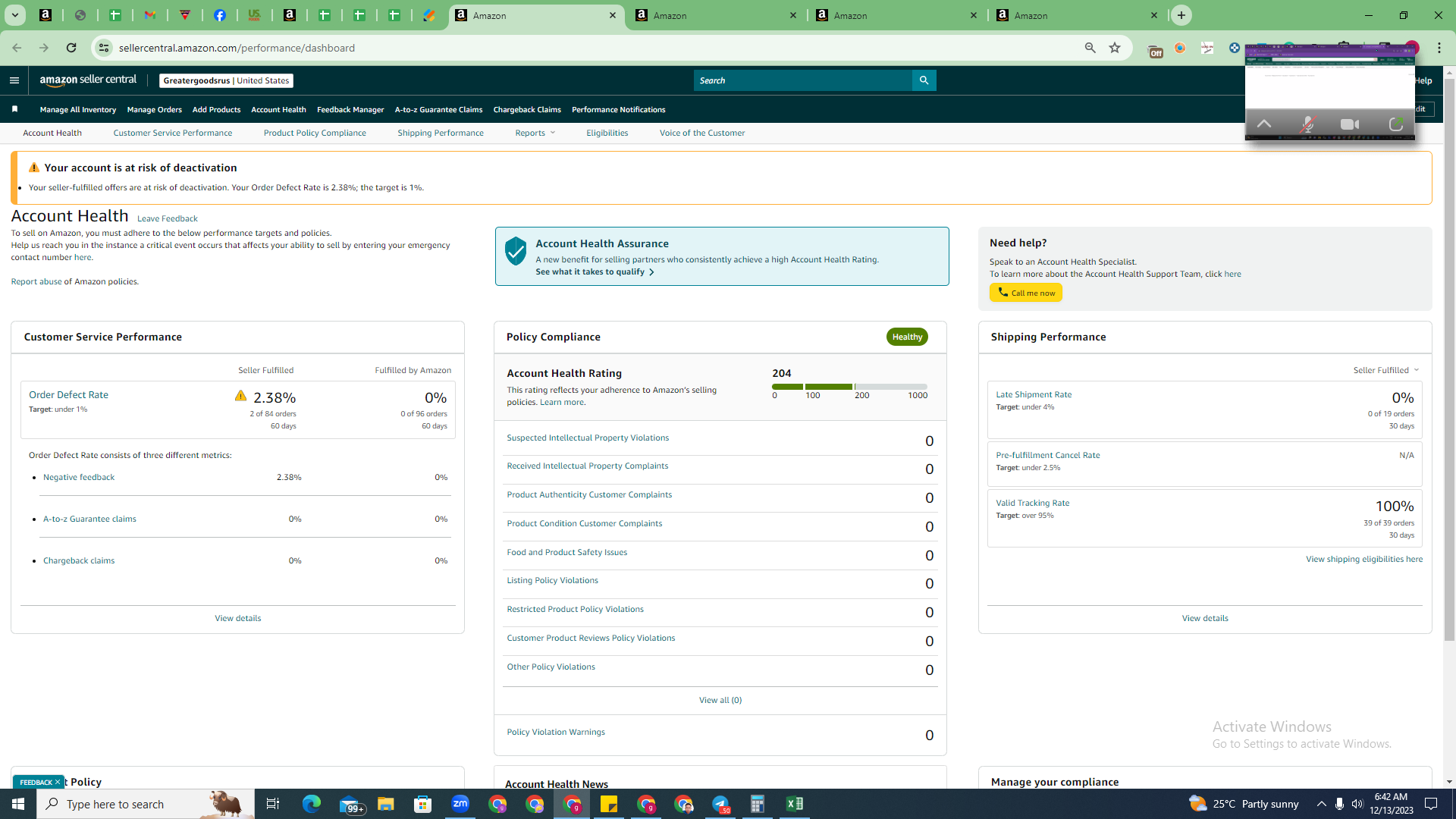Screen dimensions: 1456x819
Task: Click the up chevron in the Zoom overlay
Action: tap(1264, 124)
